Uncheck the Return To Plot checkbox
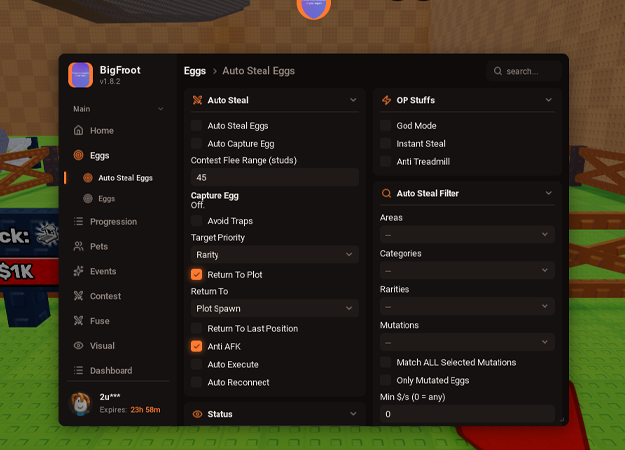Screen dimensions: 625x450 click(x=197, y=275)
